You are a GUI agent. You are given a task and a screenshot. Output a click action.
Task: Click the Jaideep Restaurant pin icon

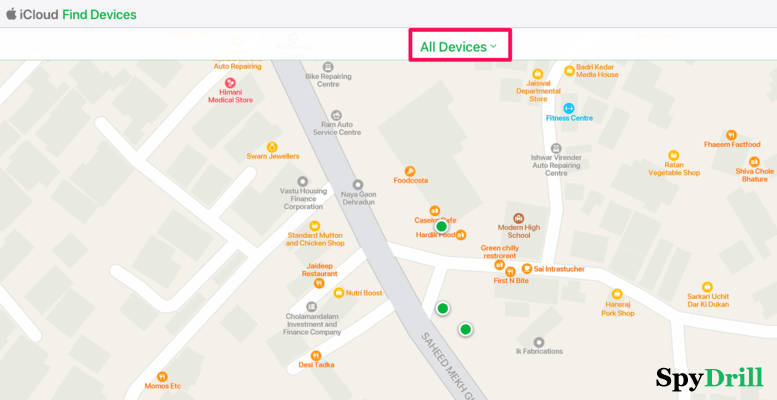[319, 283]
